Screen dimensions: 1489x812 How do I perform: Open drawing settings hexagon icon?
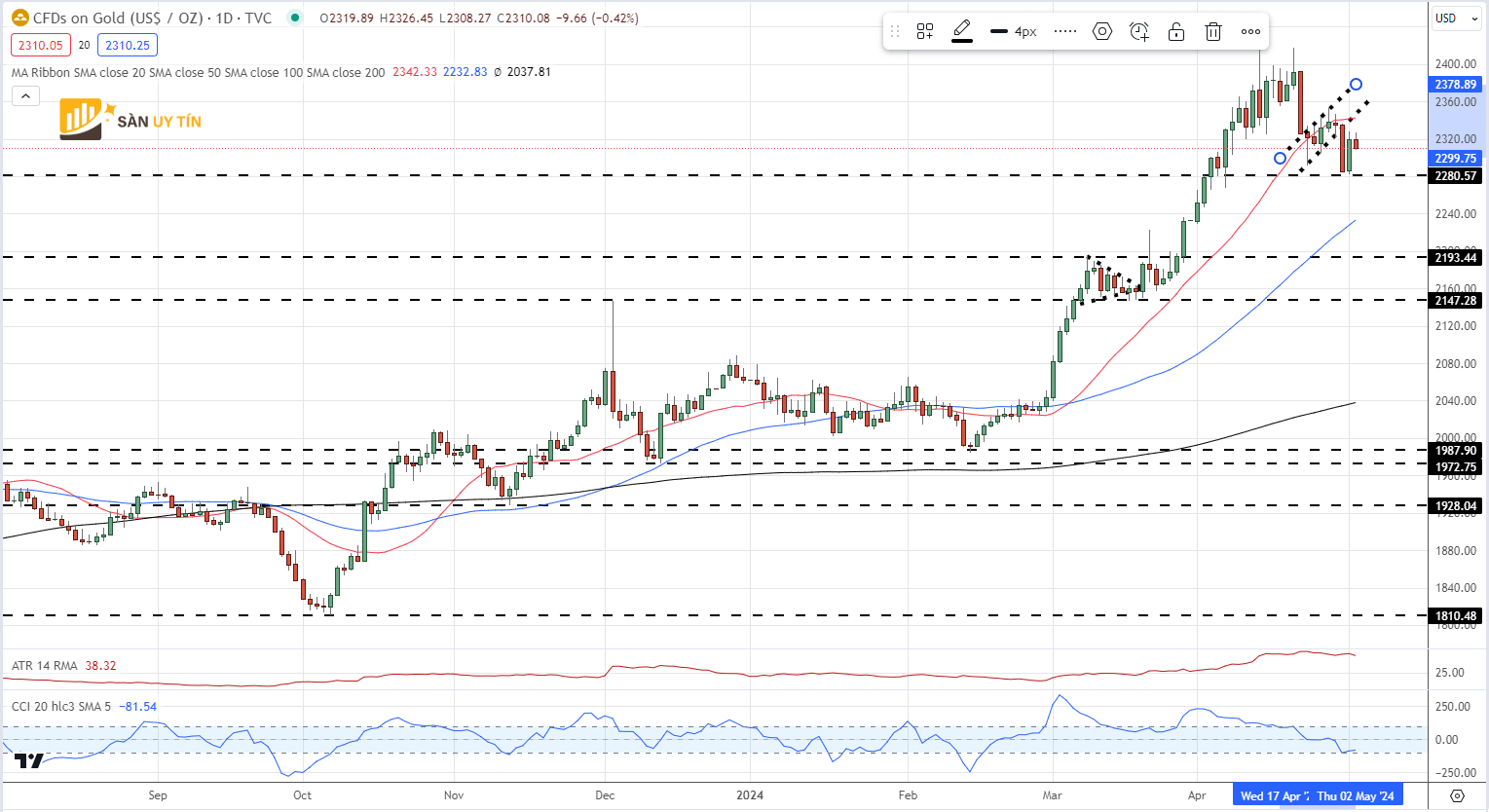(x=1102, y=31)
